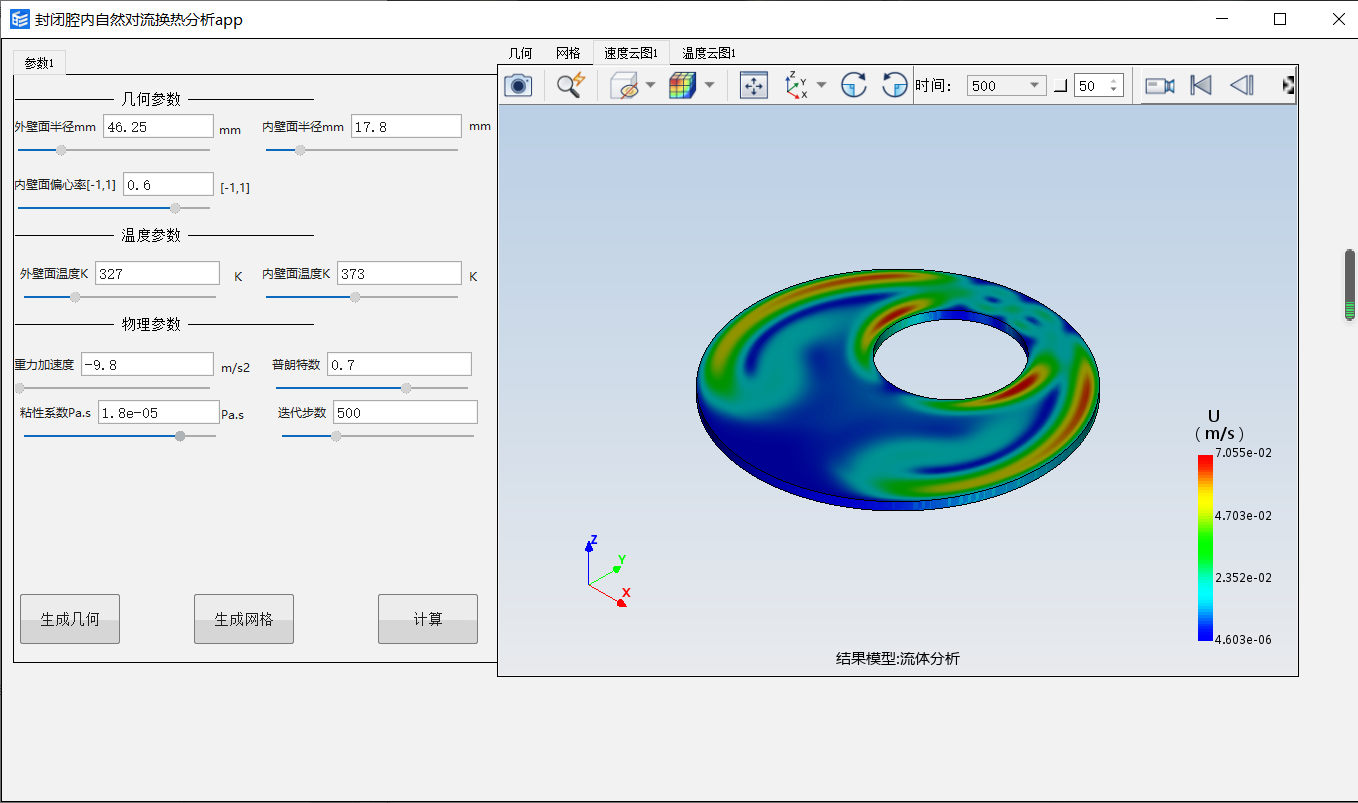Image resolution: width=1358 pixels, height=803 pixels.
Task: Click the legend value 4.603e-06
Action: click(x=1243, y=639)
